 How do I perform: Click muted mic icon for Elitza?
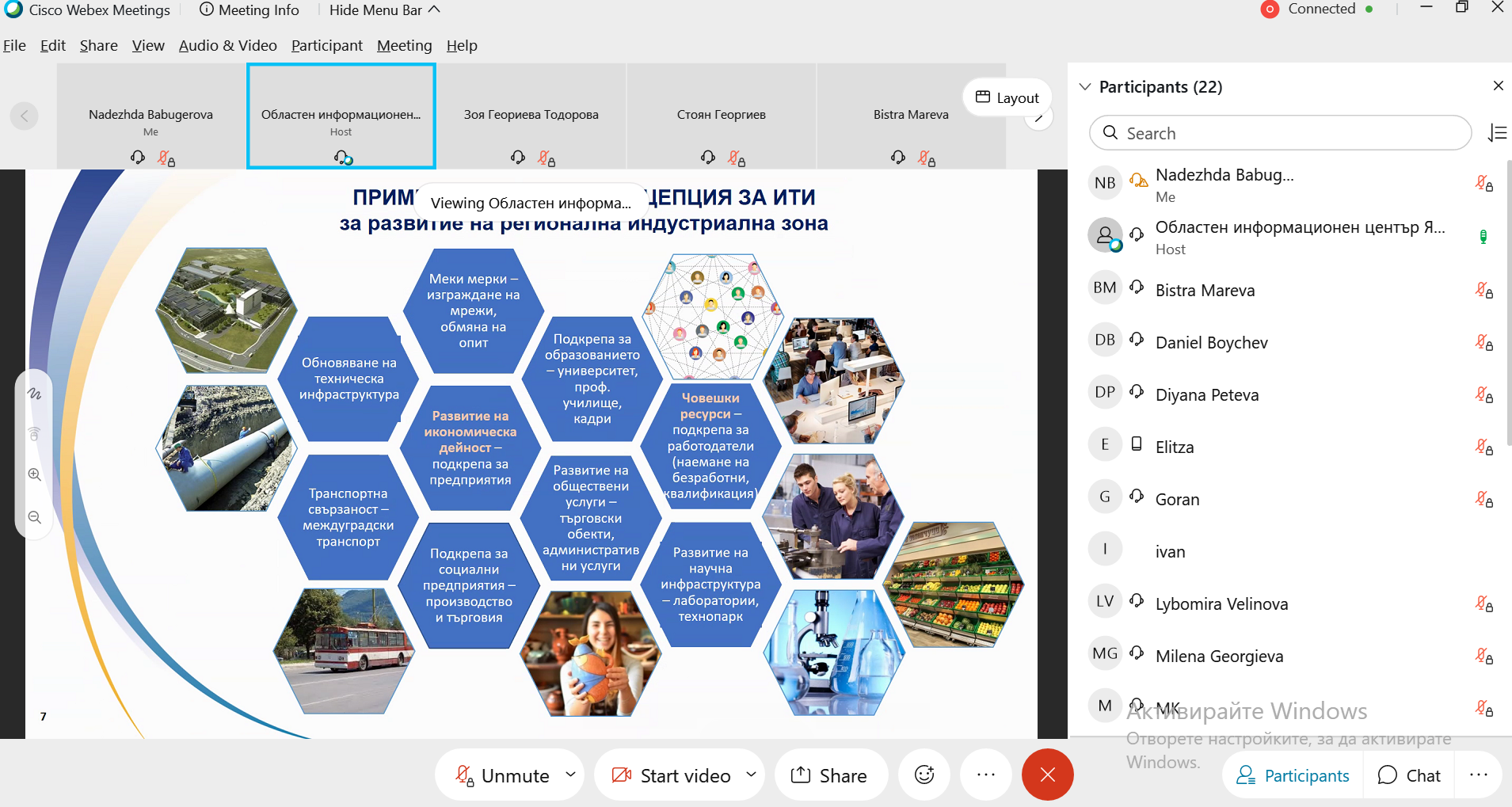1483,447
